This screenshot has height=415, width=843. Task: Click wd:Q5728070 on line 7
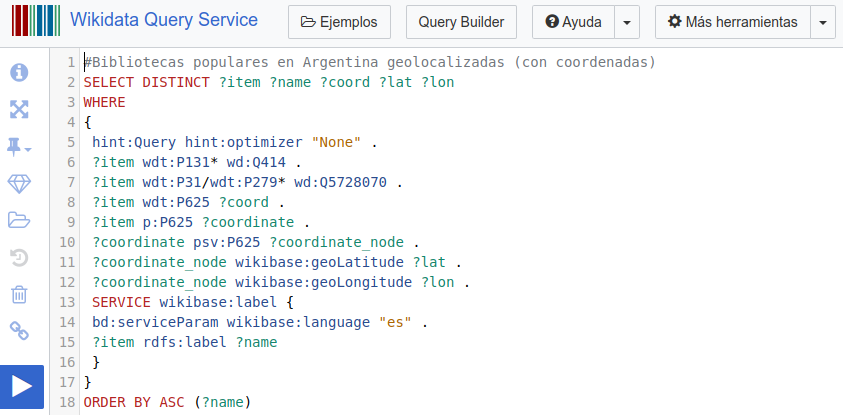340,182
